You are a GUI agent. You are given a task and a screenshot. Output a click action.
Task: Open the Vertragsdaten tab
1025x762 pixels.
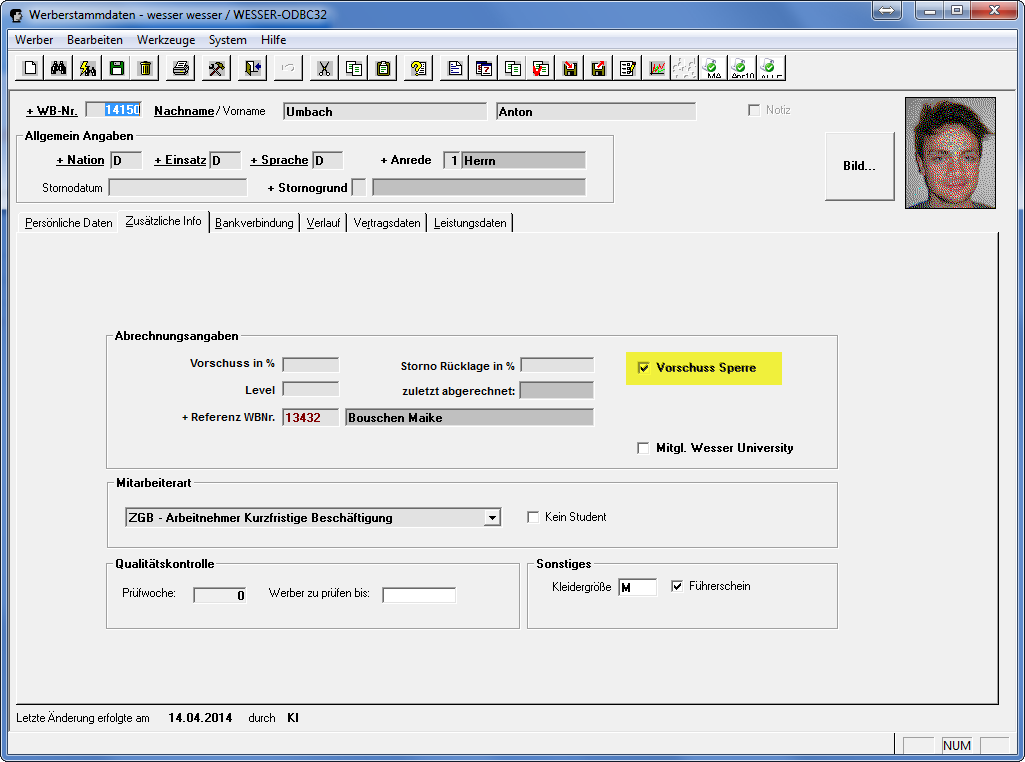tap(387, 223)
